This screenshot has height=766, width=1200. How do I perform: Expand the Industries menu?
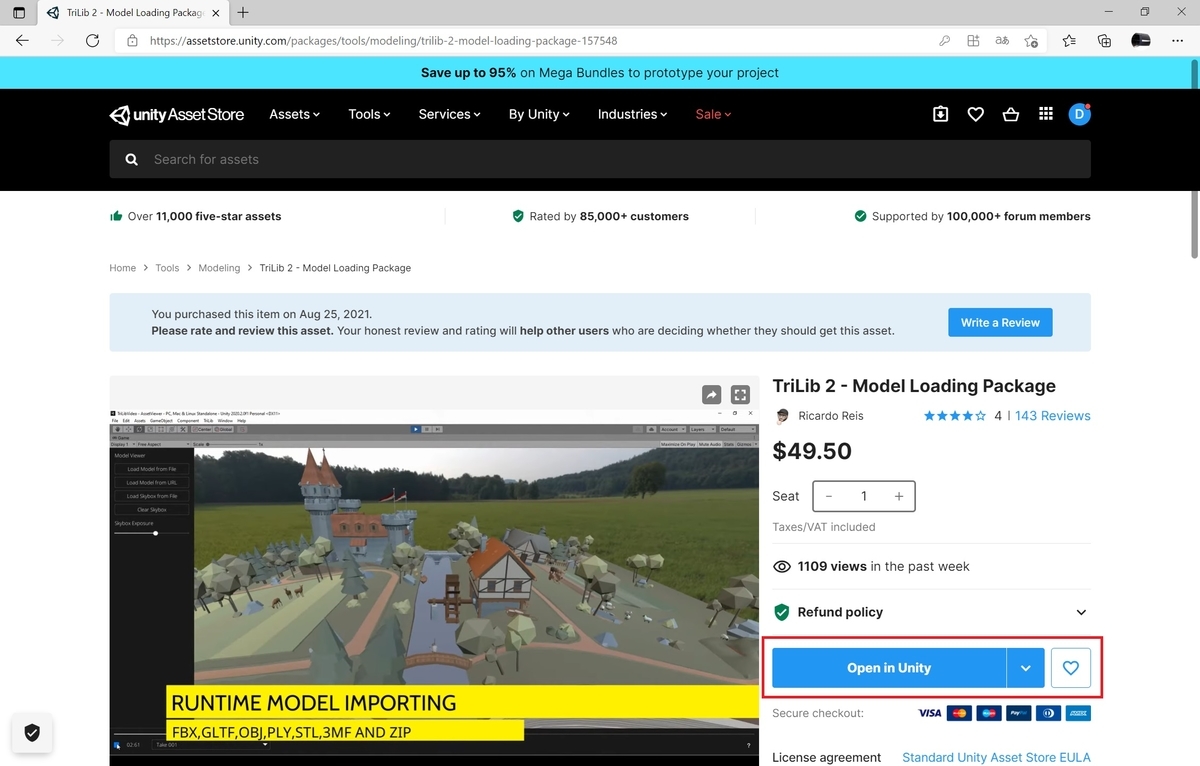pos(632,114)
